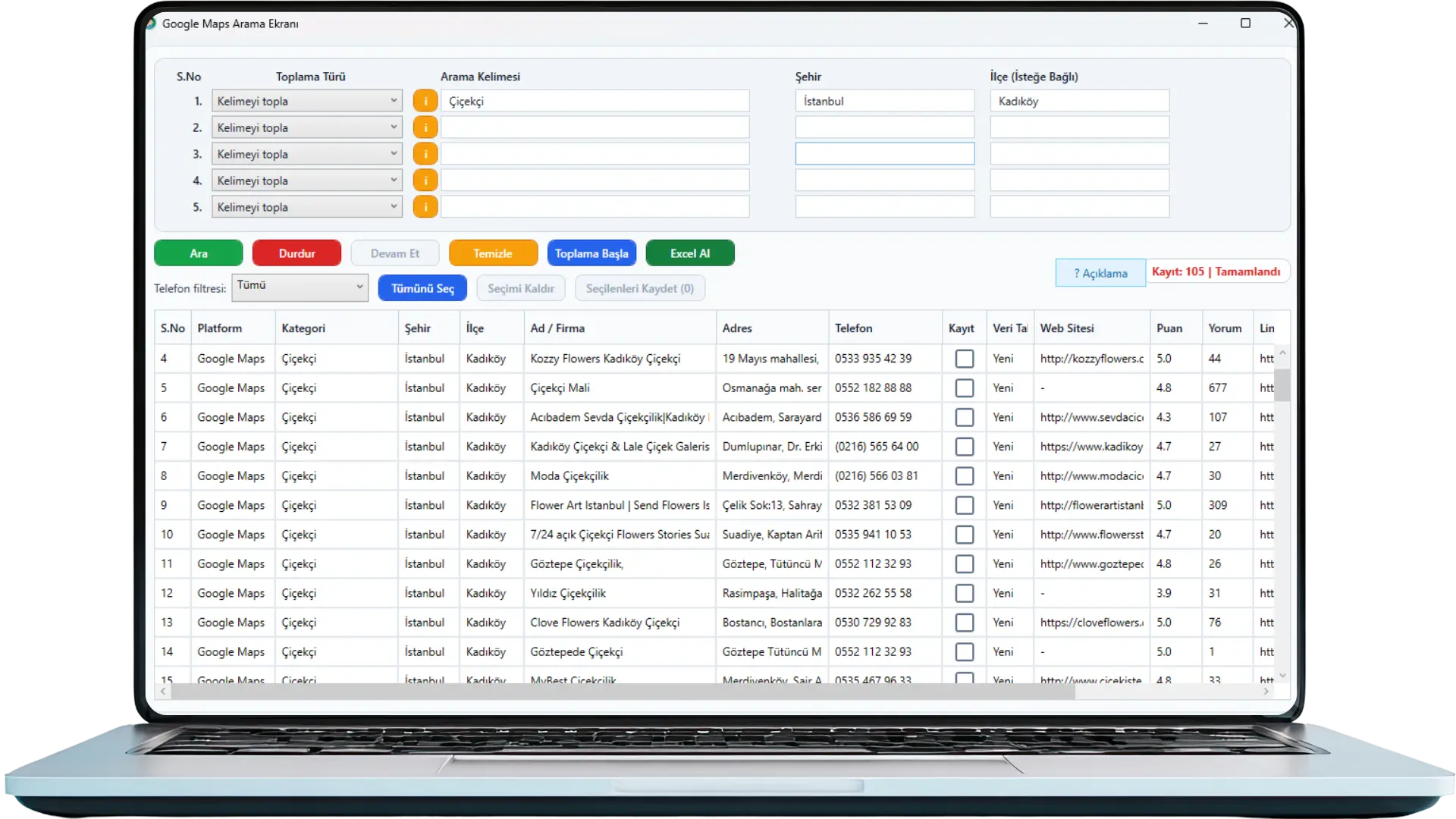The height and width of the screenshot is (819, 1456).
Task: Export results with Excel Al button
Action: coord(690,253)
